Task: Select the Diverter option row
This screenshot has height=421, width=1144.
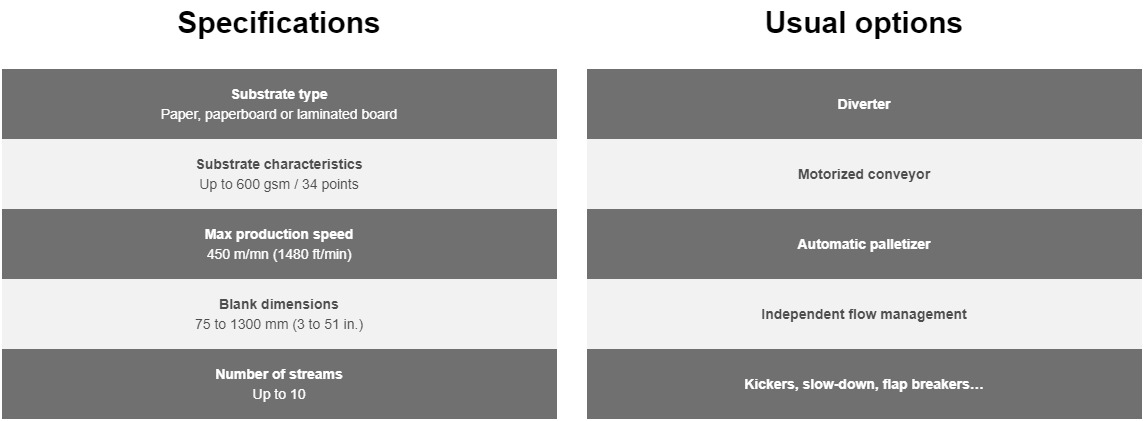Action: click(x=864, y=104)
